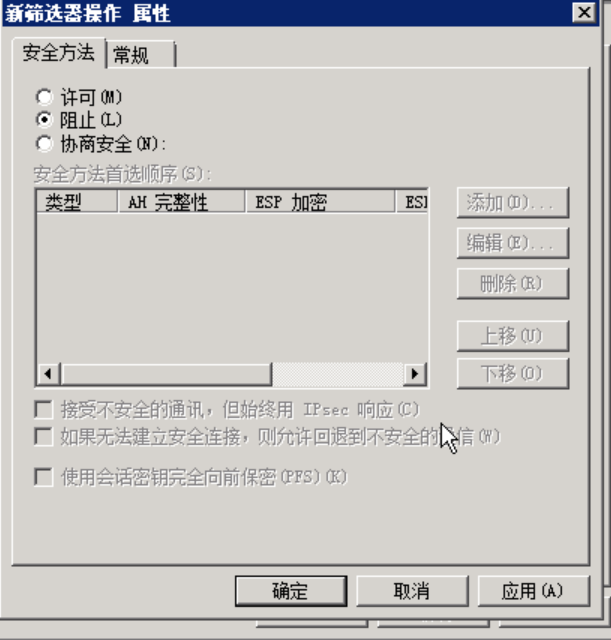
Task: Click the horizontal scrollbar thumb
Action: tap(167, 373)
